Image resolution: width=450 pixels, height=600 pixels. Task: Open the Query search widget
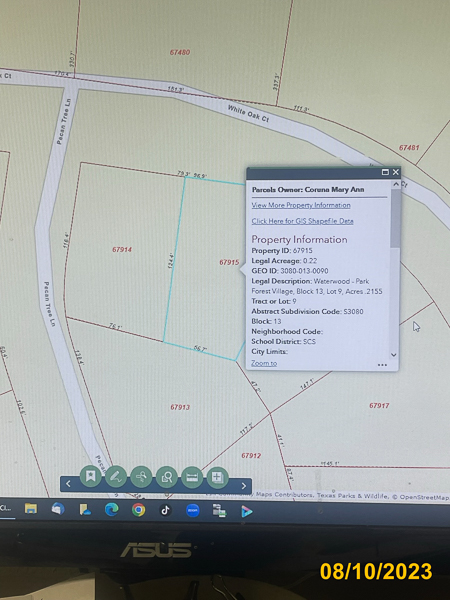pyautogui.click(x=141, y=477)
